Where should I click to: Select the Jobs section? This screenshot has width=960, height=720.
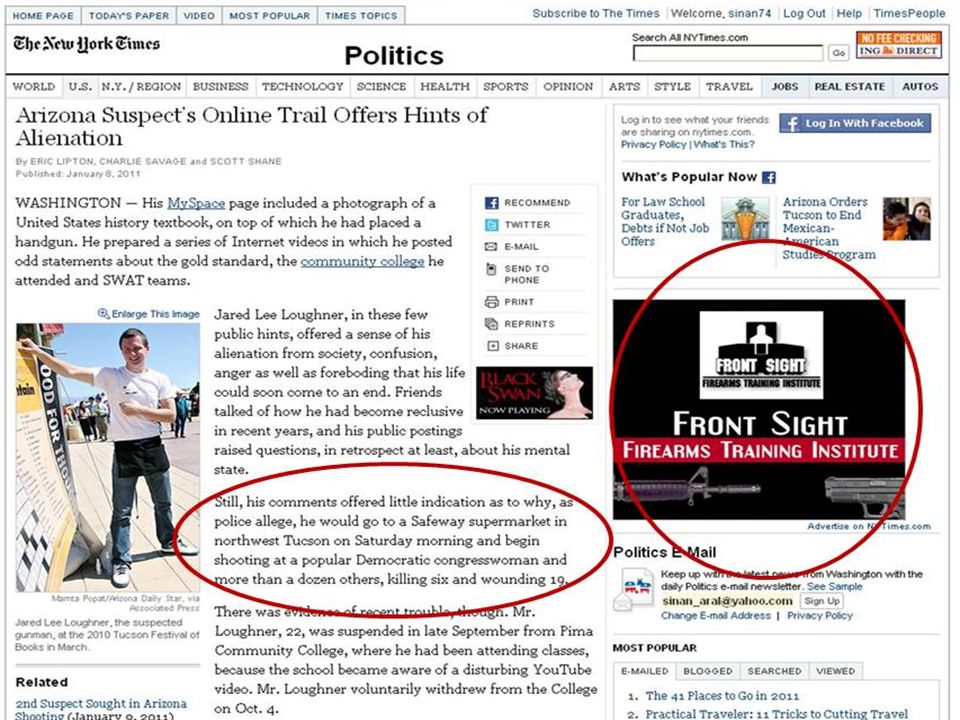(x=785, y=86)
